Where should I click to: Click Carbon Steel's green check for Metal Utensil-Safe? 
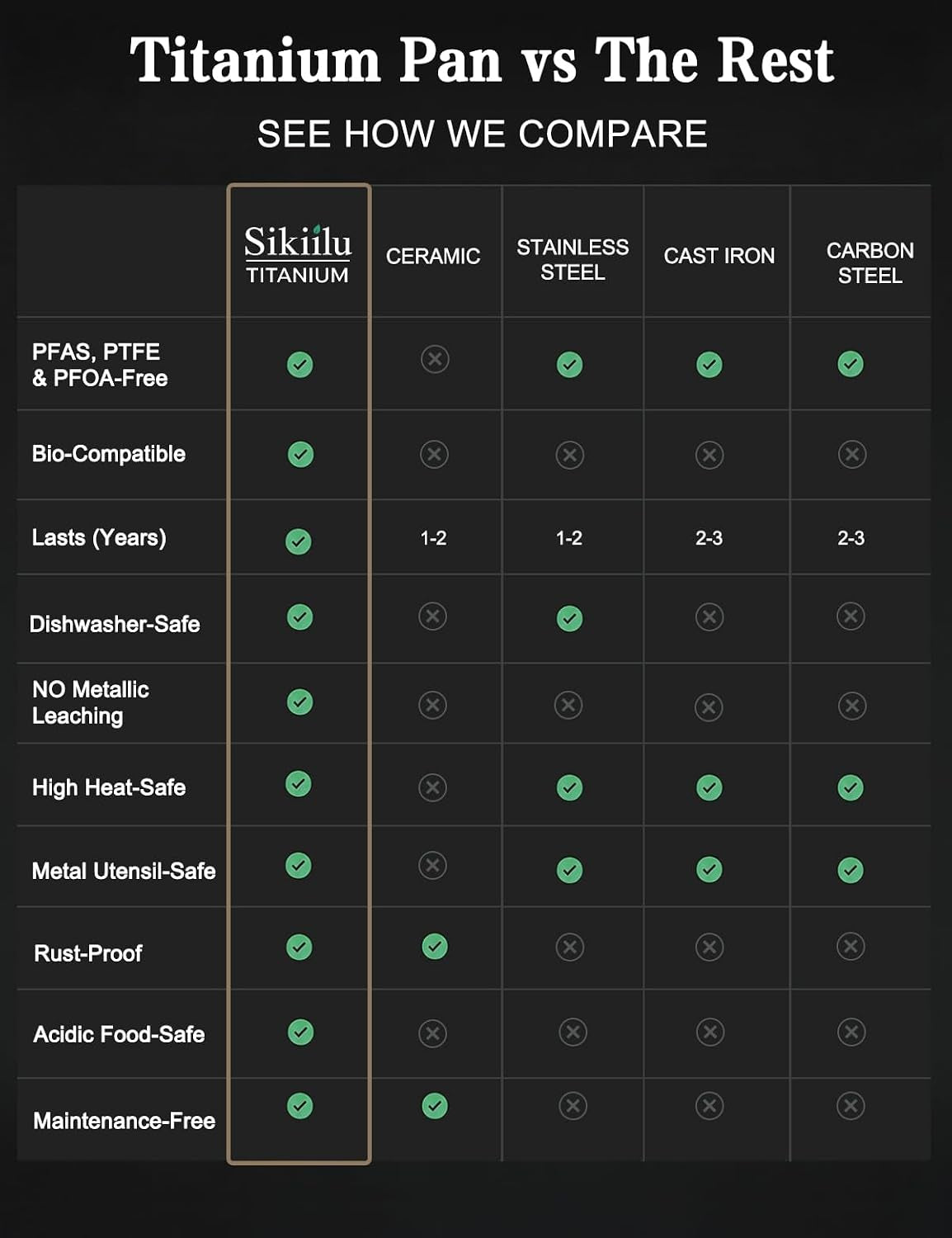[851, 870]
